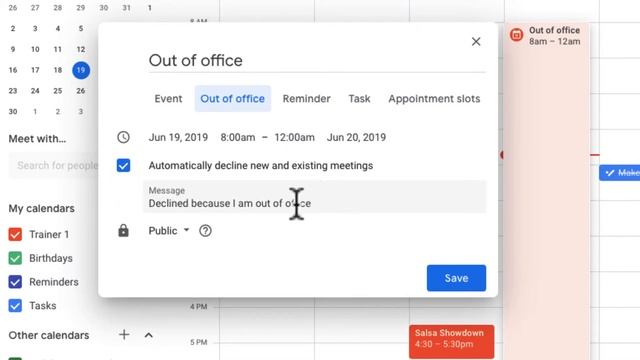Screen dimensions: 640x360
Task: Open the 8:00am start time picker
Action: coord(238,137)
